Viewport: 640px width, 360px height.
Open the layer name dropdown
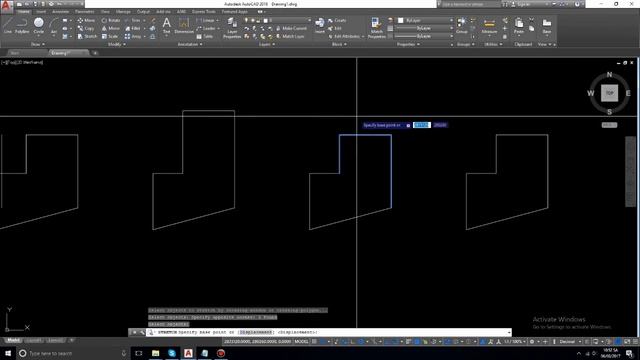tap(310, 20)
